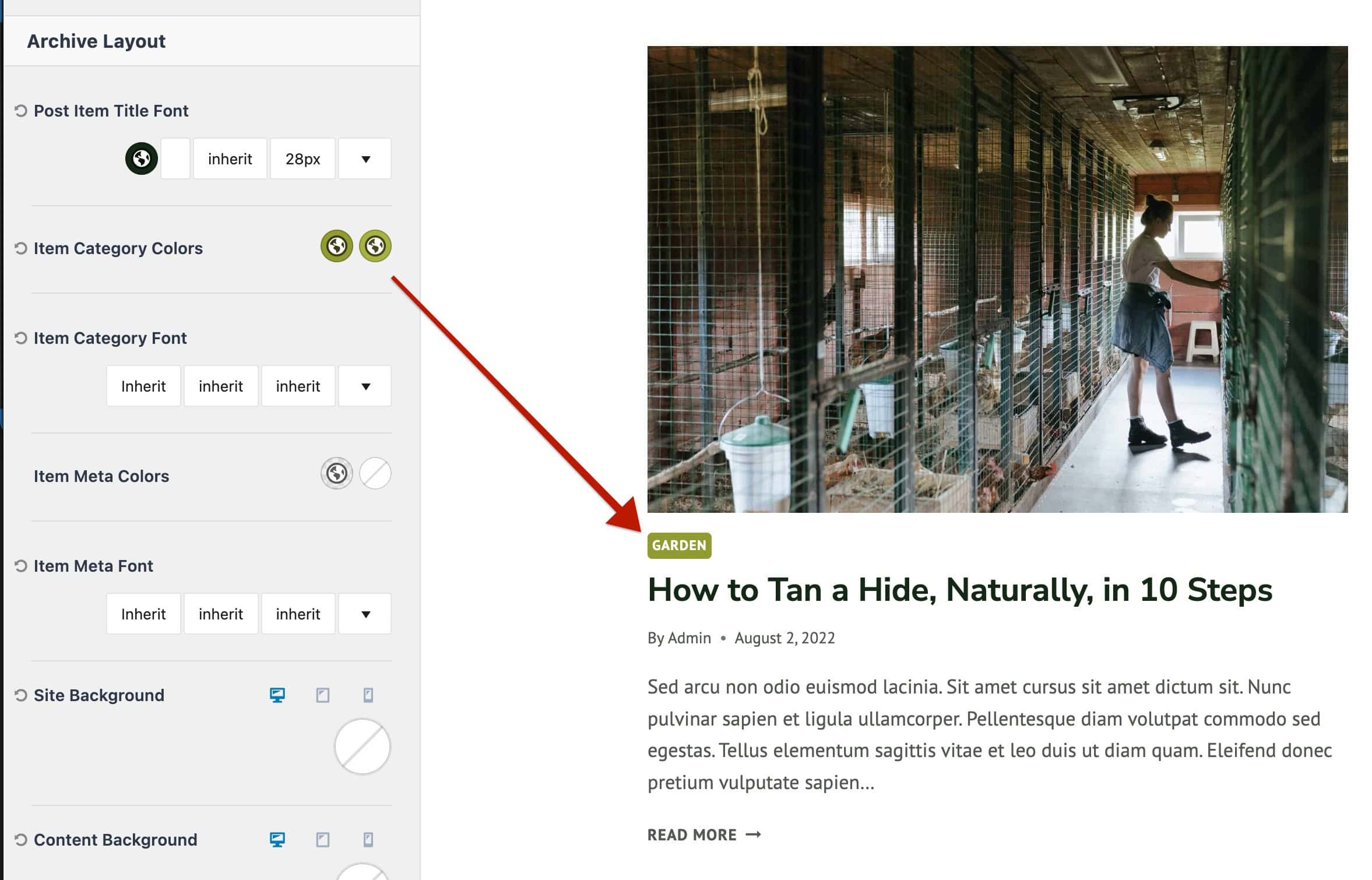The image size is (1372, 880).
Task: Select mobile view for Site Background
Action: point(368,695)
